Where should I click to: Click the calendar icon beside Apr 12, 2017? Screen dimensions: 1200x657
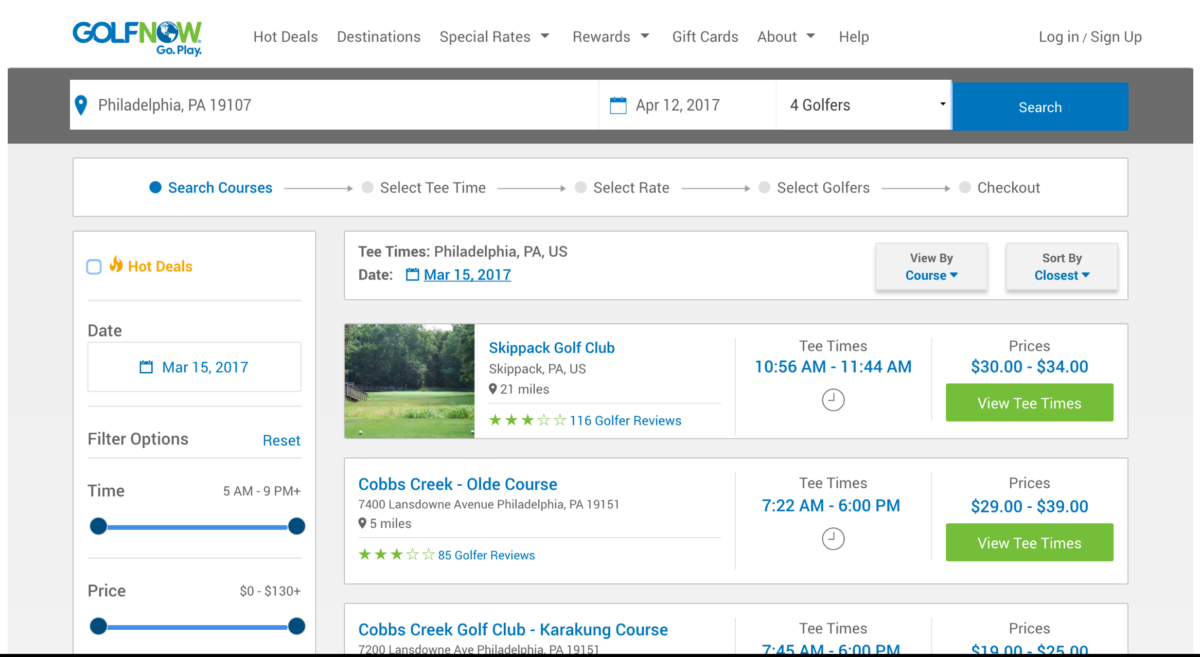(x=618, y=105)
